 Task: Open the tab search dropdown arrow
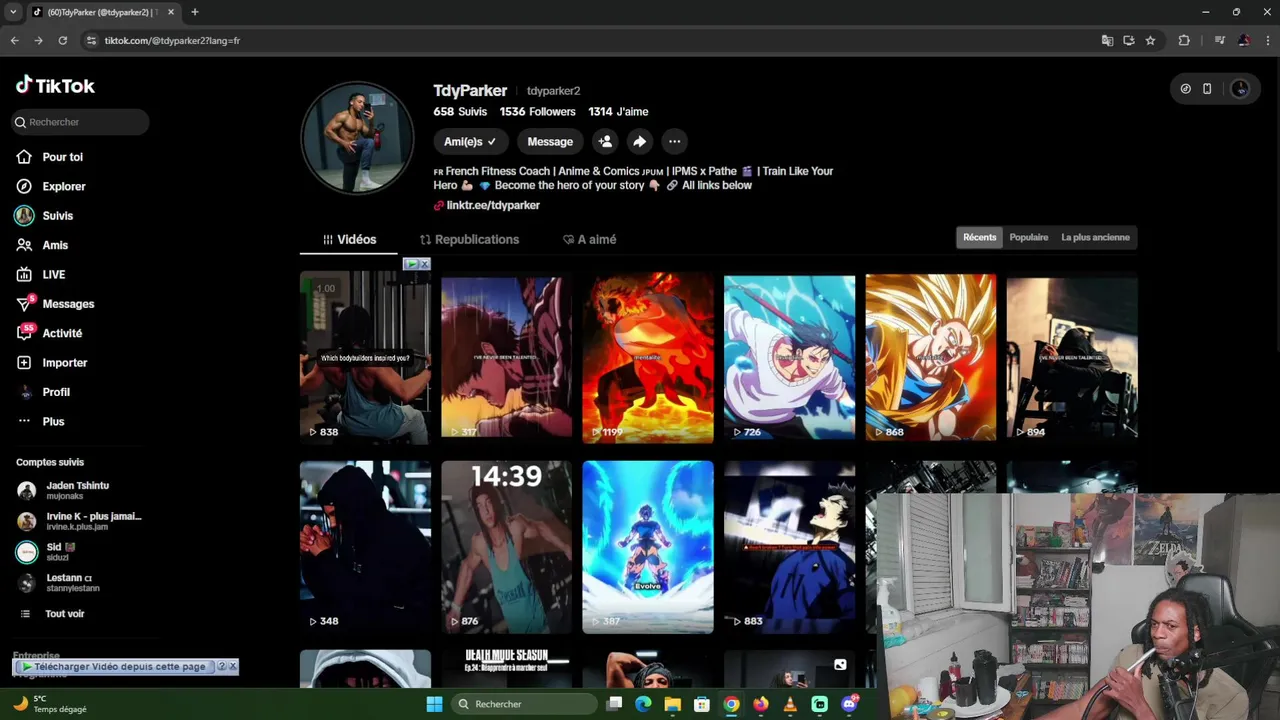[13, 12]
